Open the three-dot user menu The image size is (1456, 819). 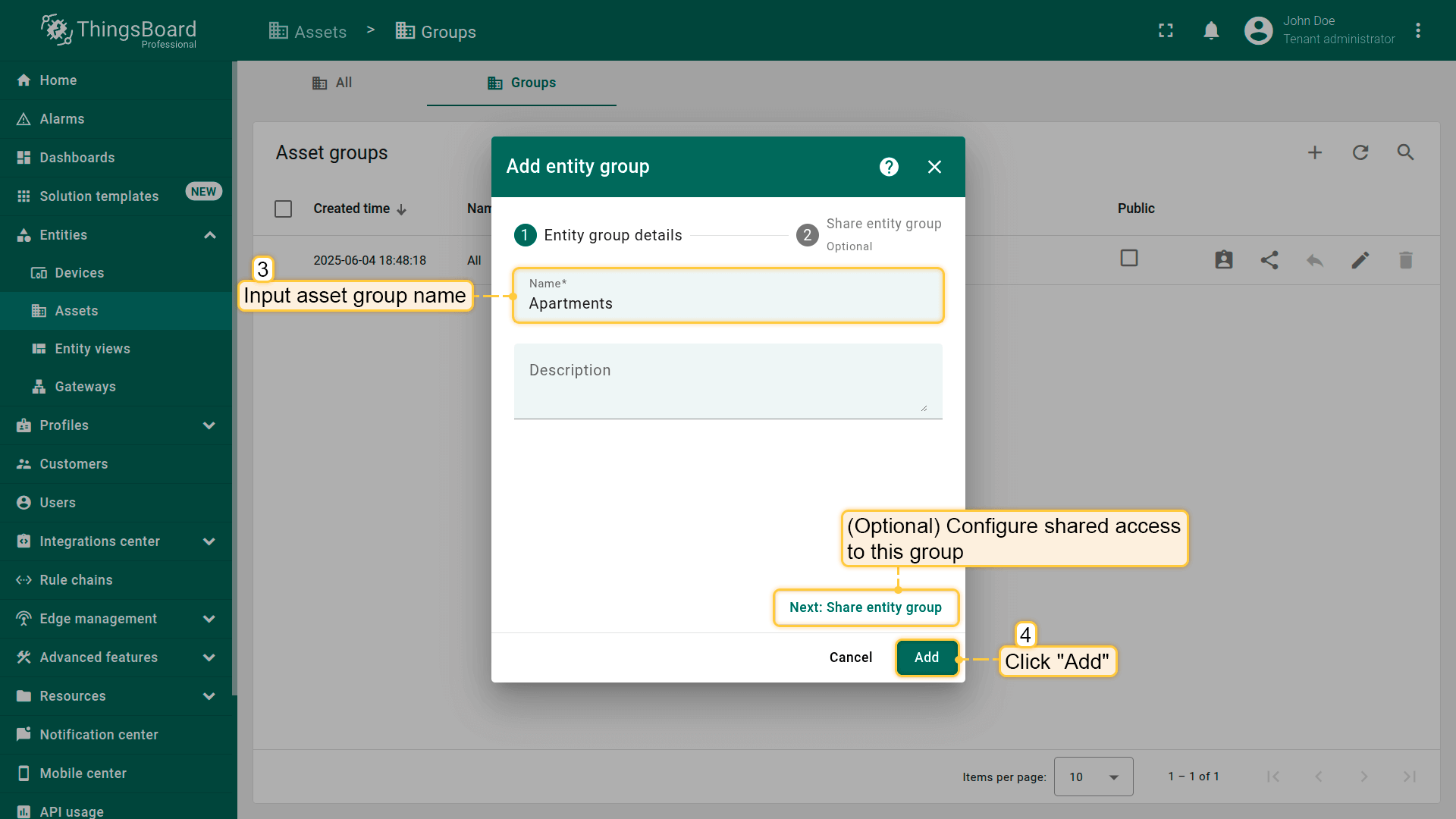[x=1417, y=30]
